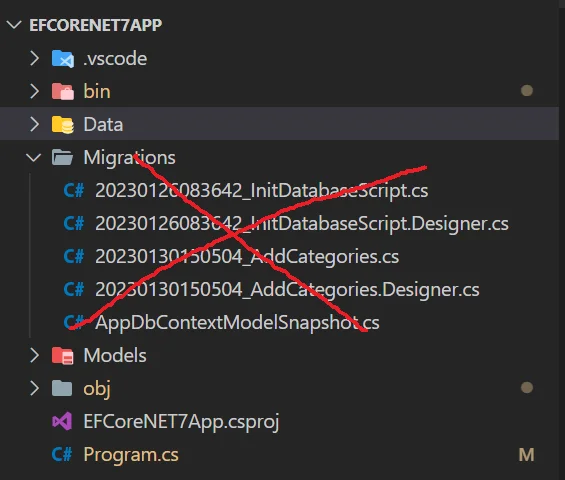Click the obj folder icon
The height and width of the screenshot is (480, 565).
coord(62,388)
